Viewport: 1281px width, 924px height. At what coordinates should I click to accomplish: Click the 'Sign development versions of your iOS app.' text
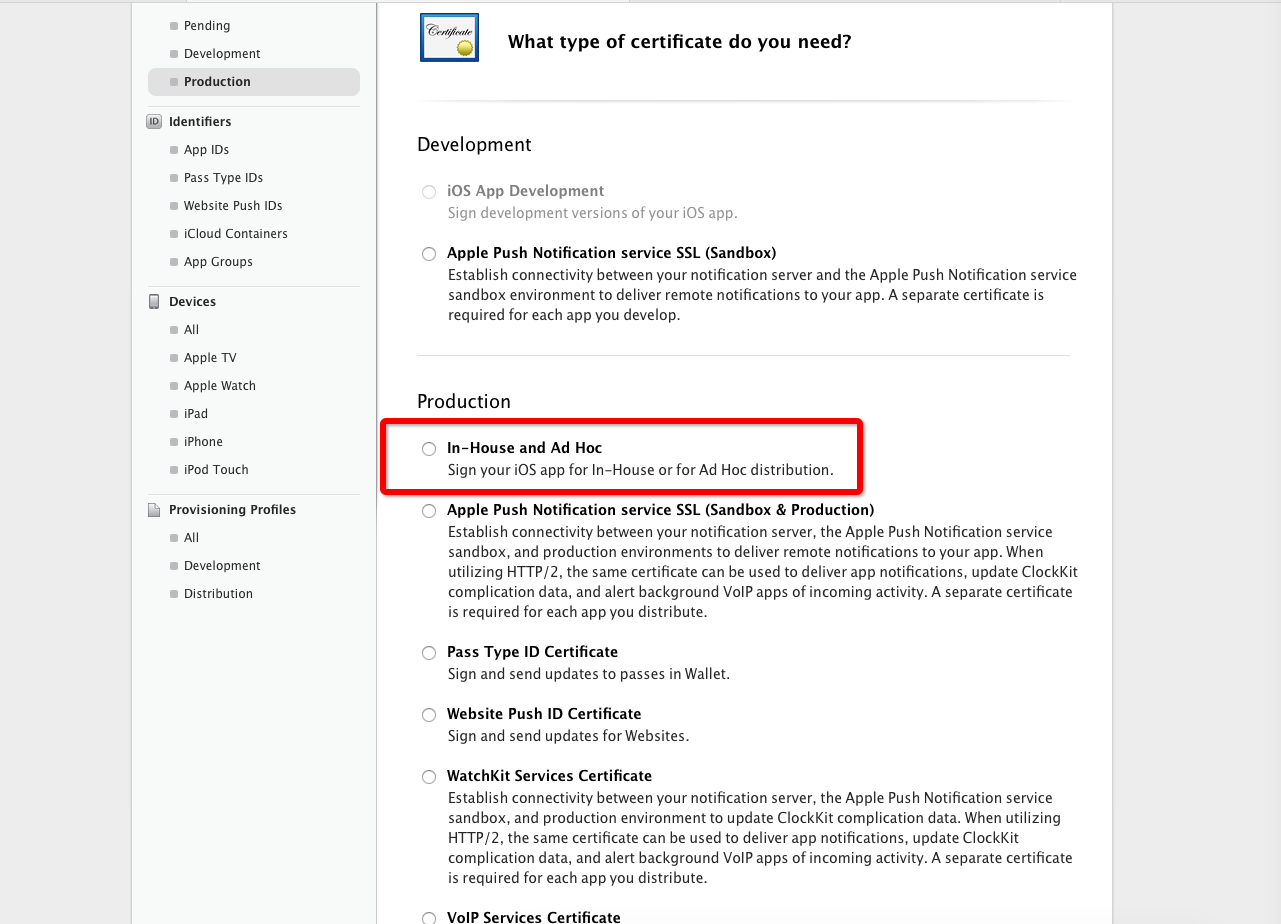[592, 213]
